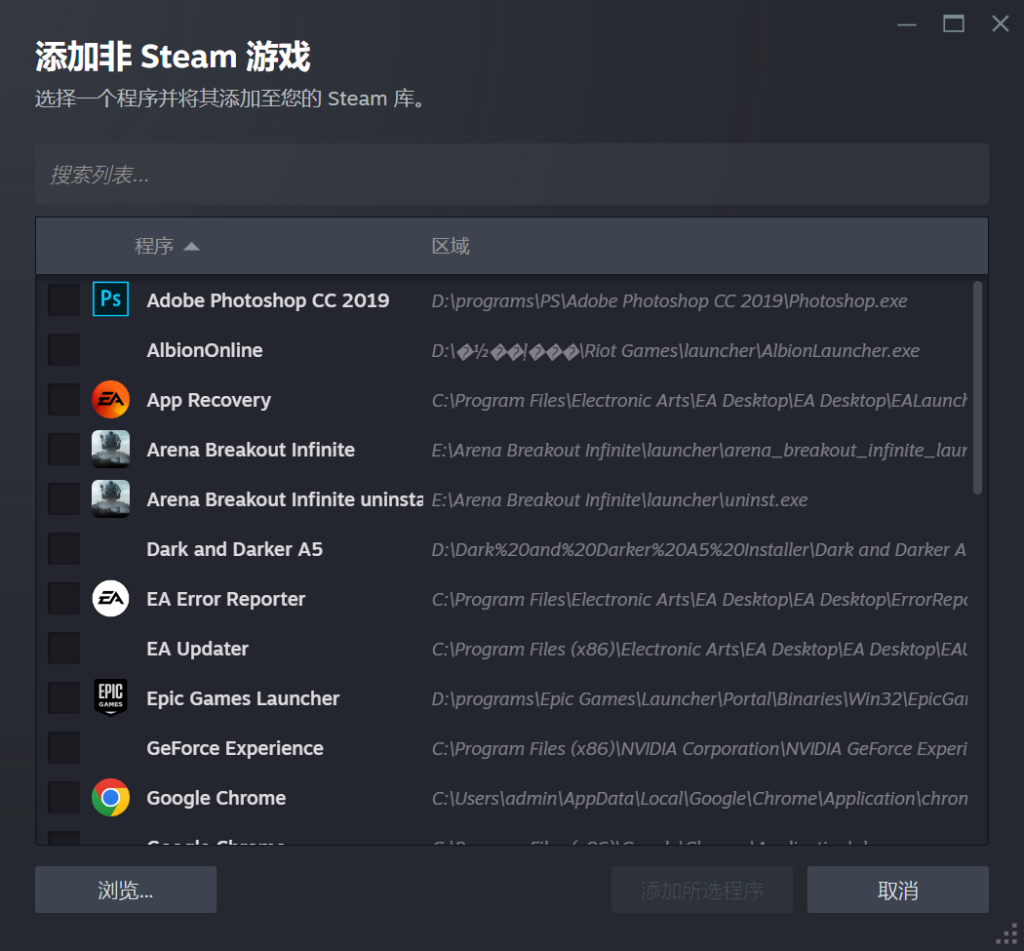
Task: Click the Google Chrome icon
Action: click(x=110, y=798)
